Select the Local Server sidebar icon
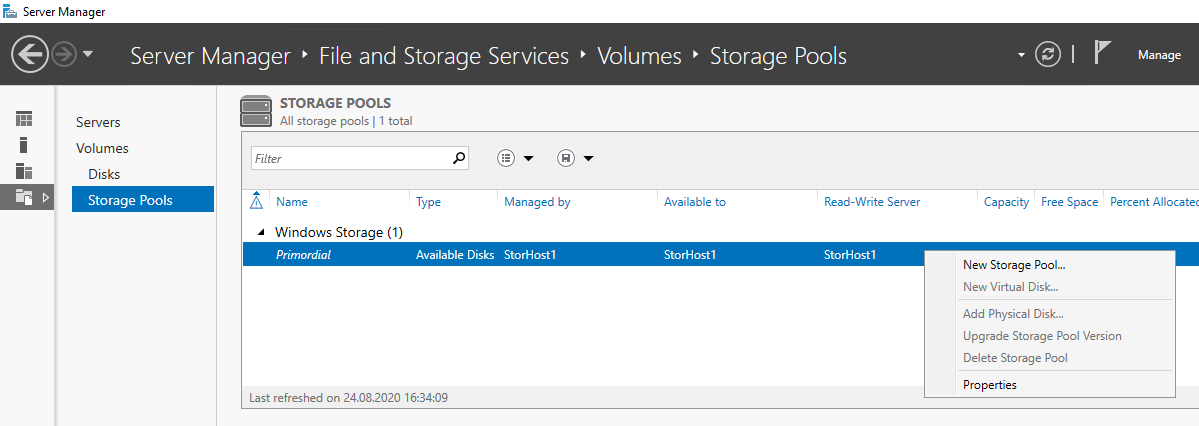The width and height of the screenshot is (1199, 426). [x=24, y=145]
